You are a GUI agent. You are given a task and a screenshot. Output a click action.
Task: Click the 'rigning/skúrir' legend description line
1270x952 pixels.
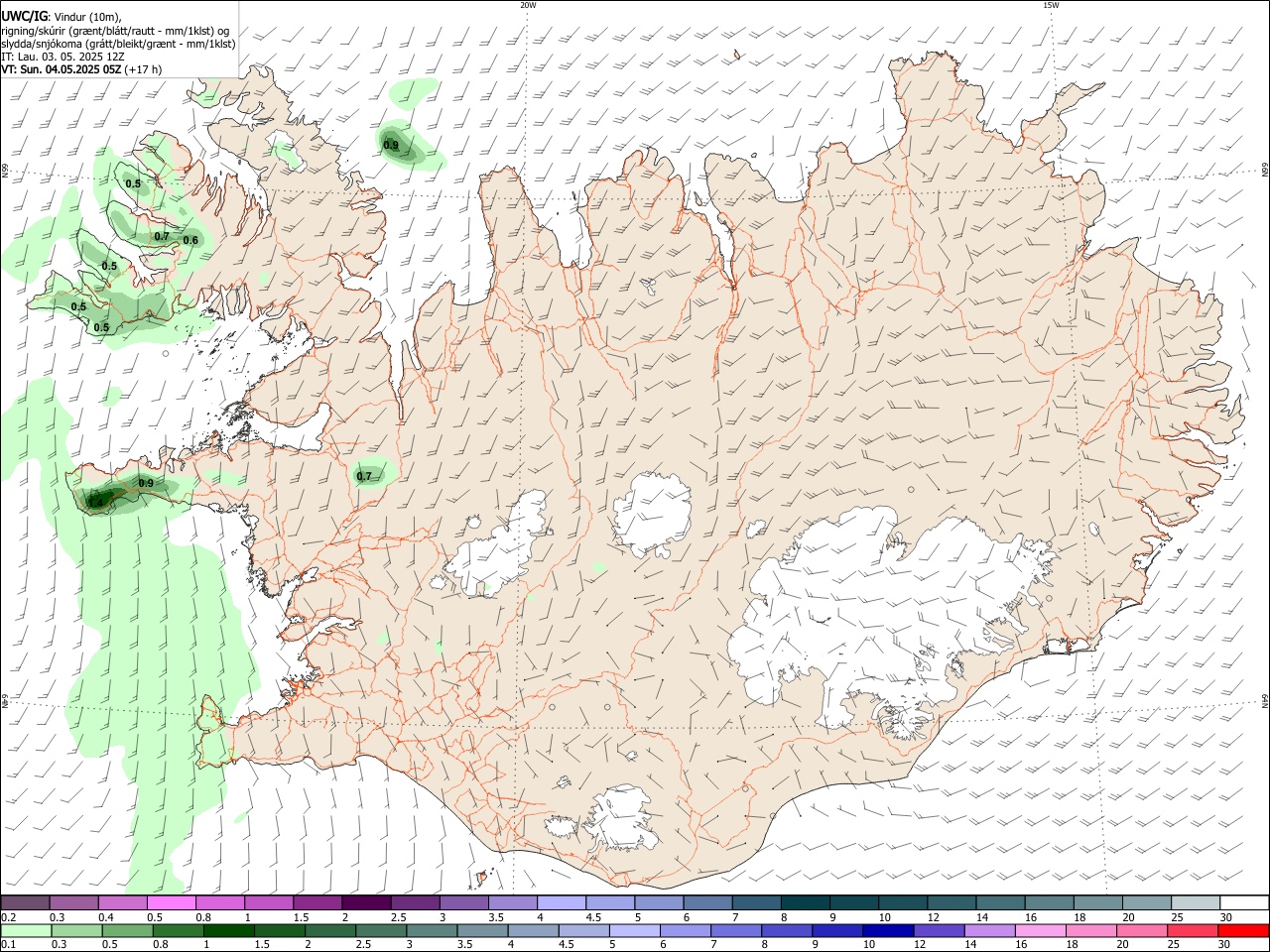[115, 31]
